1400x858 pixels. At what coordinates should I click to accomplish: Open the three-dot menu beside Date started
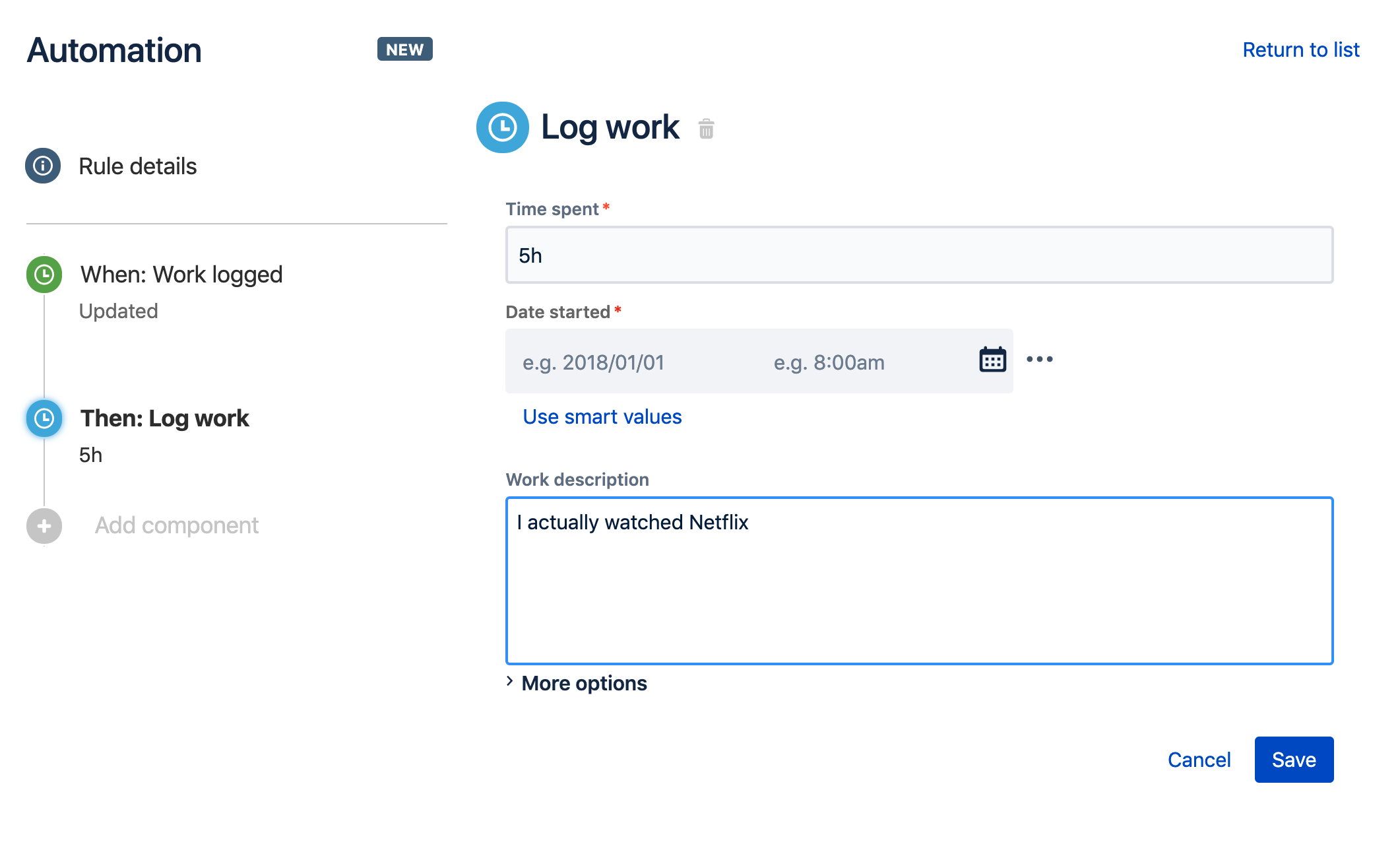1040,359
